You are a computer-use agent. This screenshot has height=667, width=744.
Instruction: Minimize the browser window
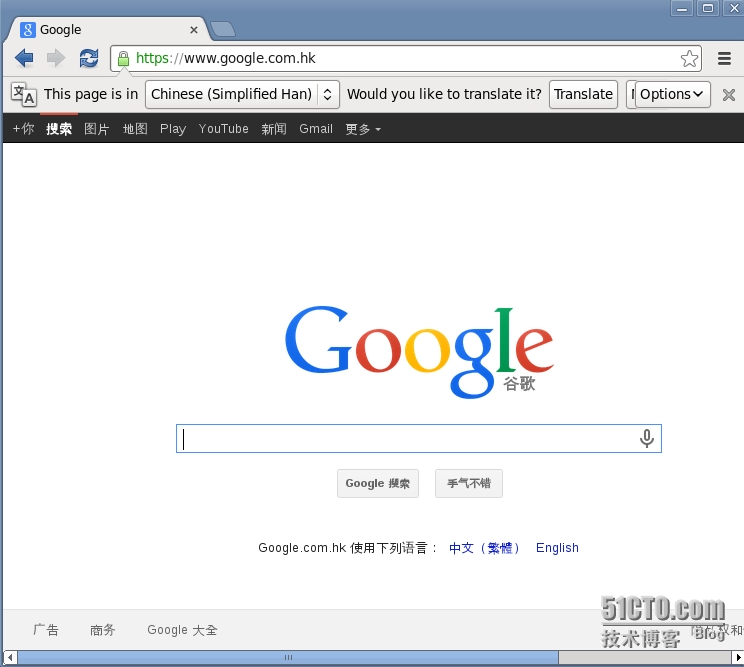coord(682,9)
